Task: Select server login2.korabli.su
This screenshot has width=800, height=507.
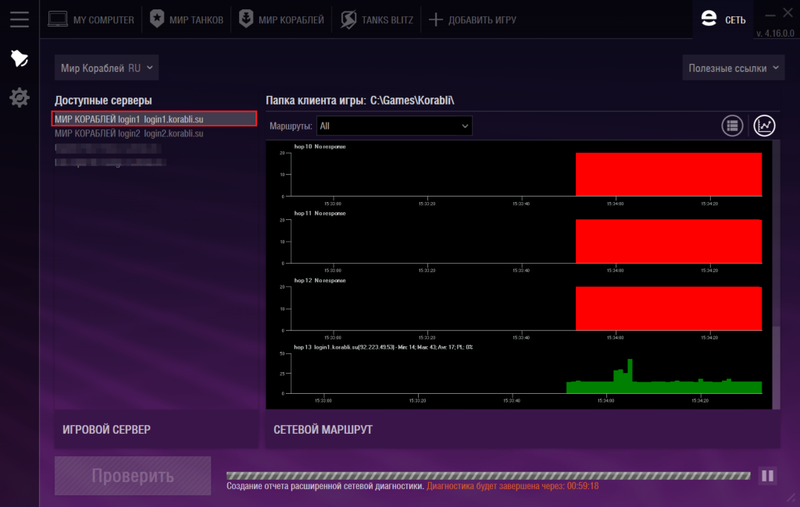Action: (129, 134)
